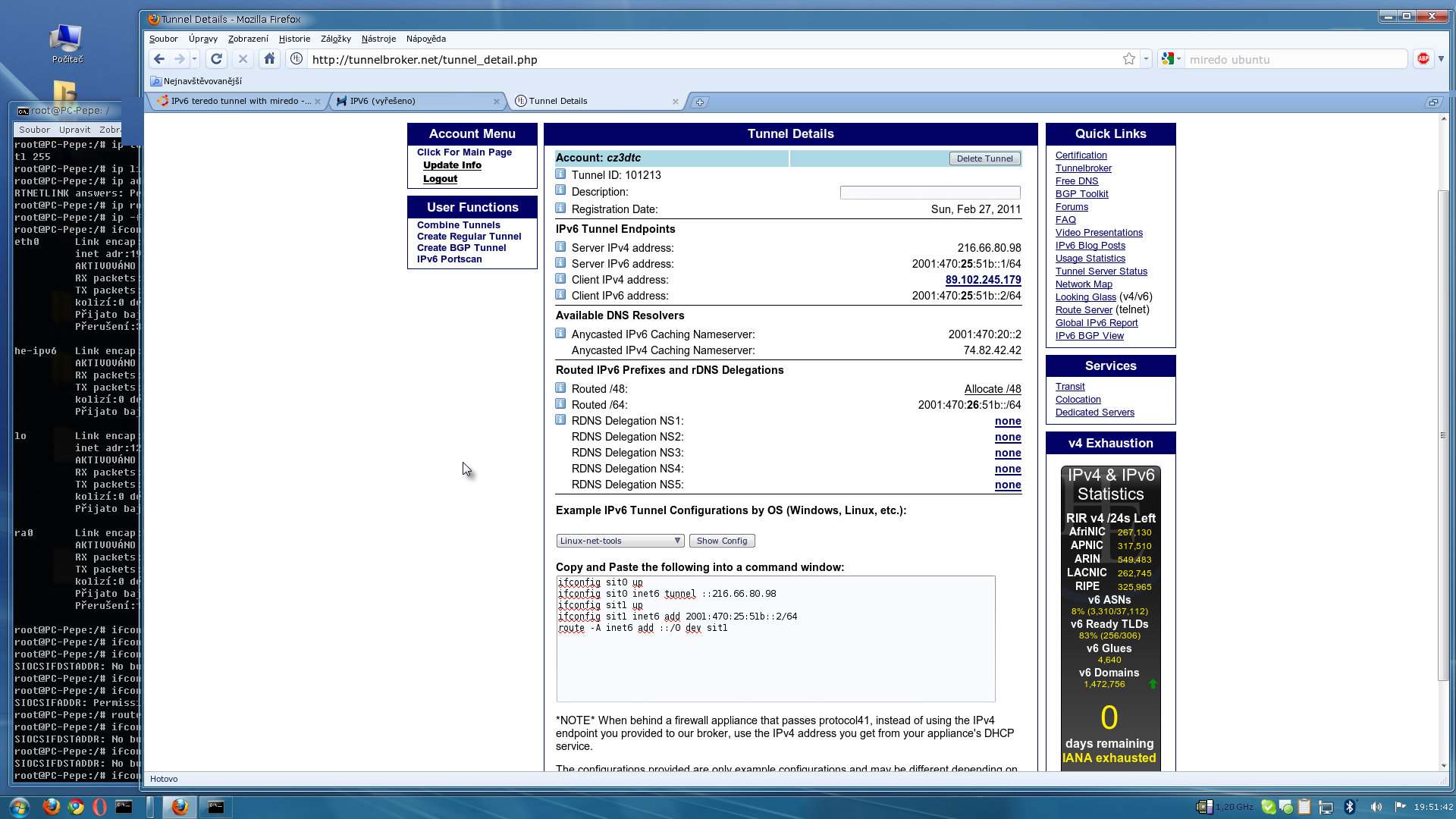Click the volume speaker tray icon
Viewport: 1456px width, 819px height.
click(x=1376, y=807)
